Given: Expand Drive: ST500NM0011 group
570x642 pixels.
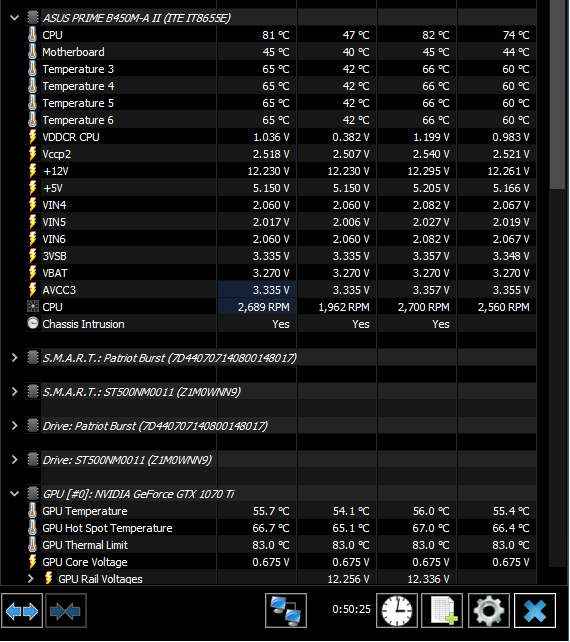Looking at the screenshot, I should (x=15, y=460).
